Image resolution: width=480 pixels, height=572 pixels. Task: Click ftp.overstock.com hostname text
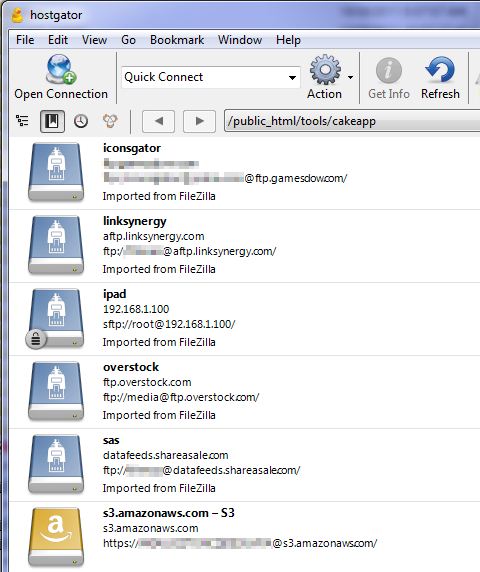tap(147, 382)
